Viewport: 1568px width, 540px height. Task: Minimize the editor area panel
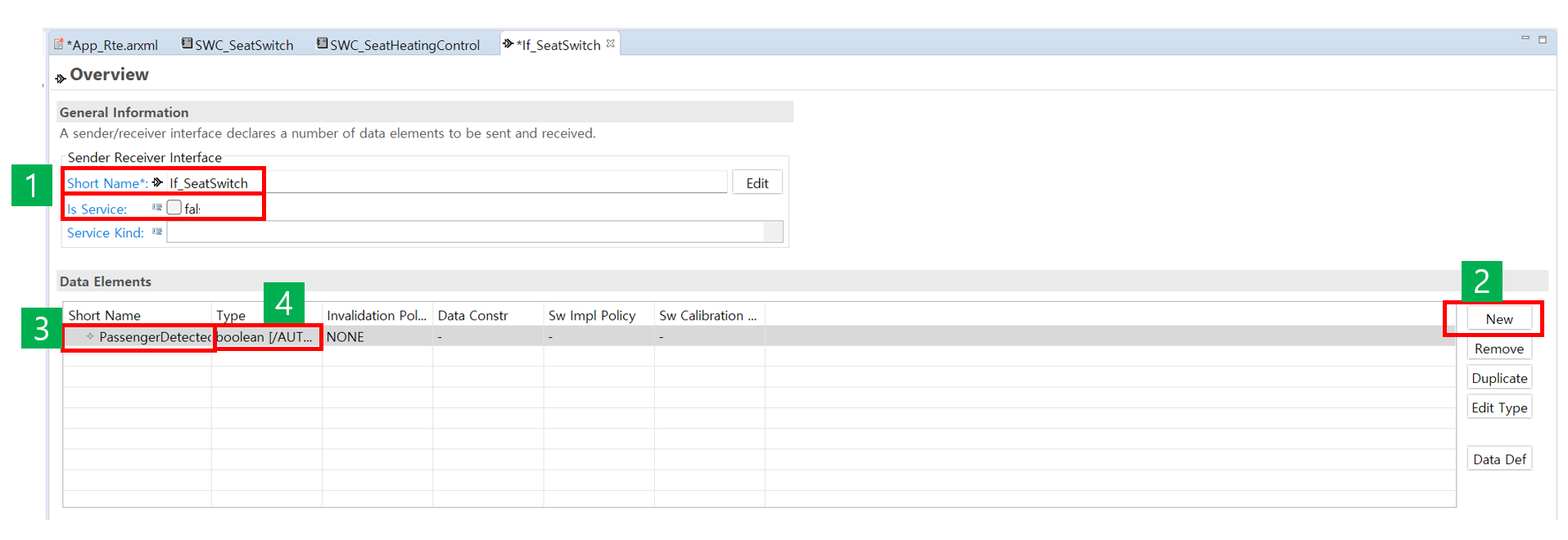[x=1525, y=38]
